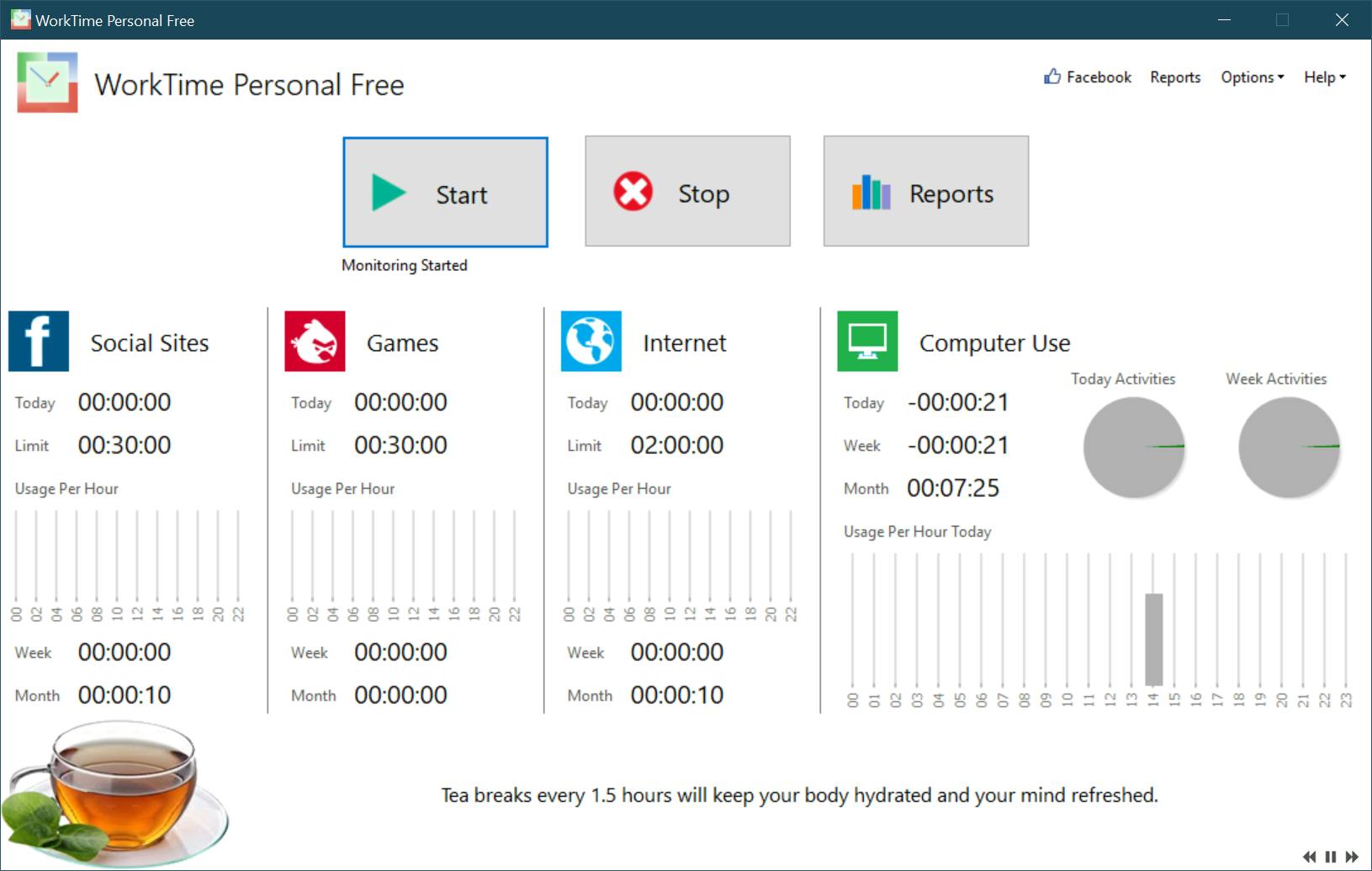Click the Today Activities pie chart
1372x871 pixels.
1133,447
